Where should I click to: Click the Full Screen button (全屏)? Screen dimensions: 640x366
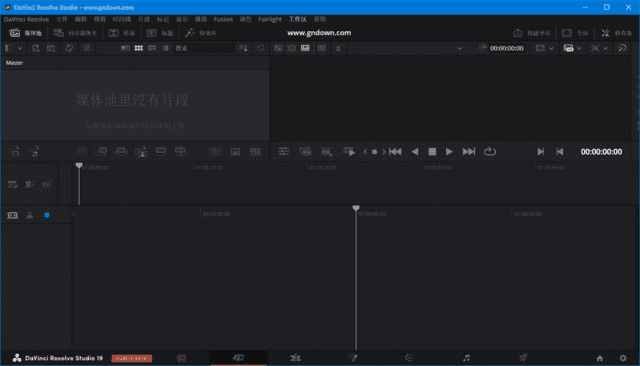575,33
